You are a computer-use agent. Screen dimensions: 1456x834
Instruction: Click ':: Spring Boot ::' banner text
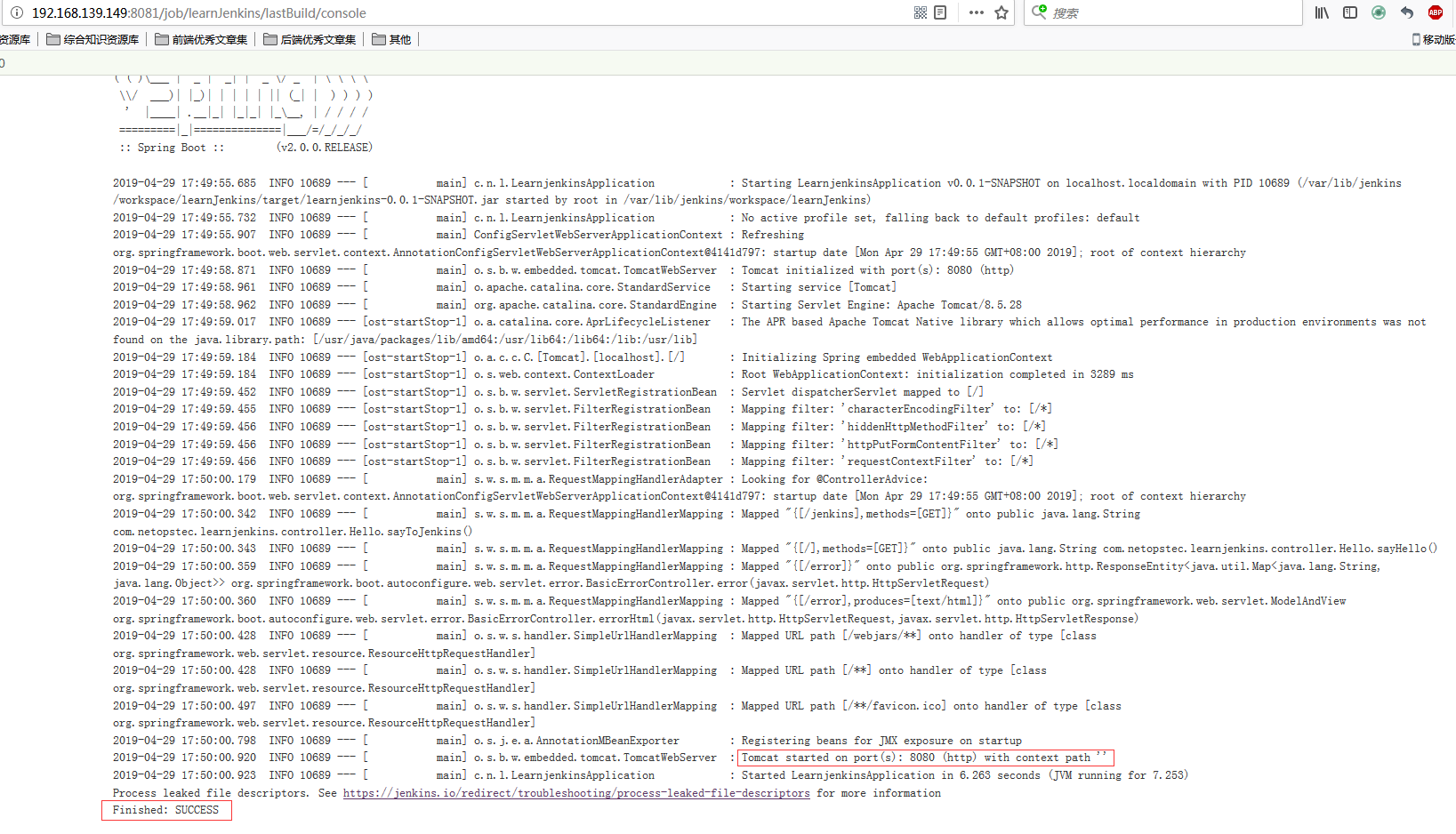coord(173,148)
